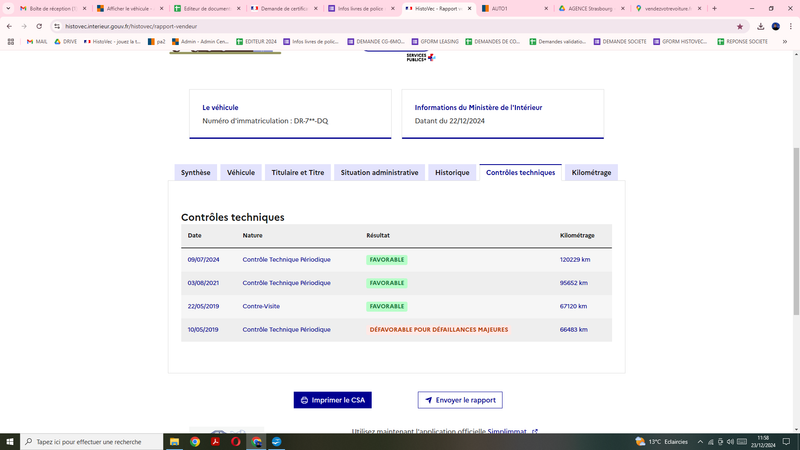This screenshot has width=800, height=450.
Task: Open the notification center icon
Action: point(787,442)
